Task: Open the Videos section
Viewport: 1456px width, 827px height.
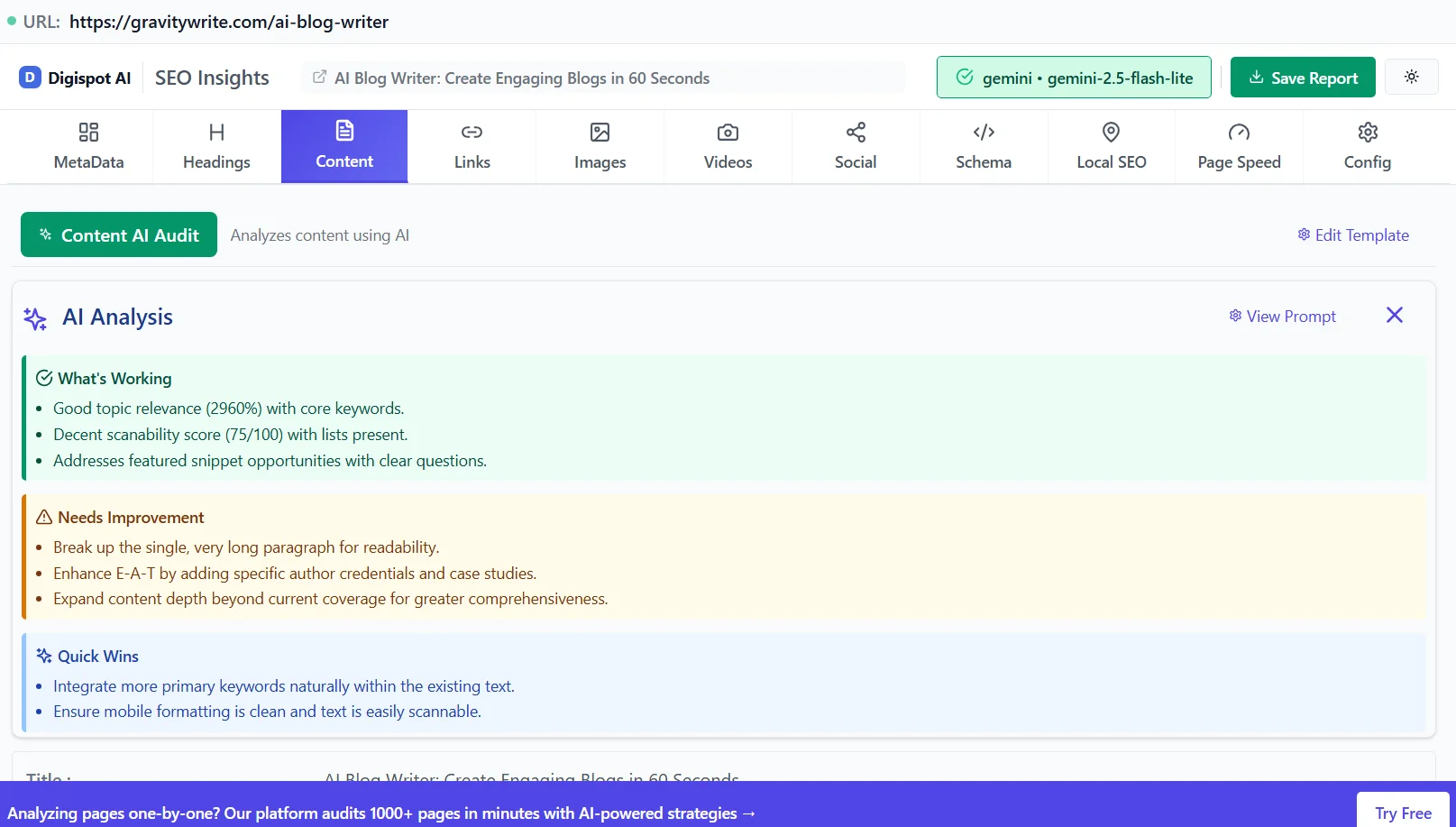Action: click(728, 146)
